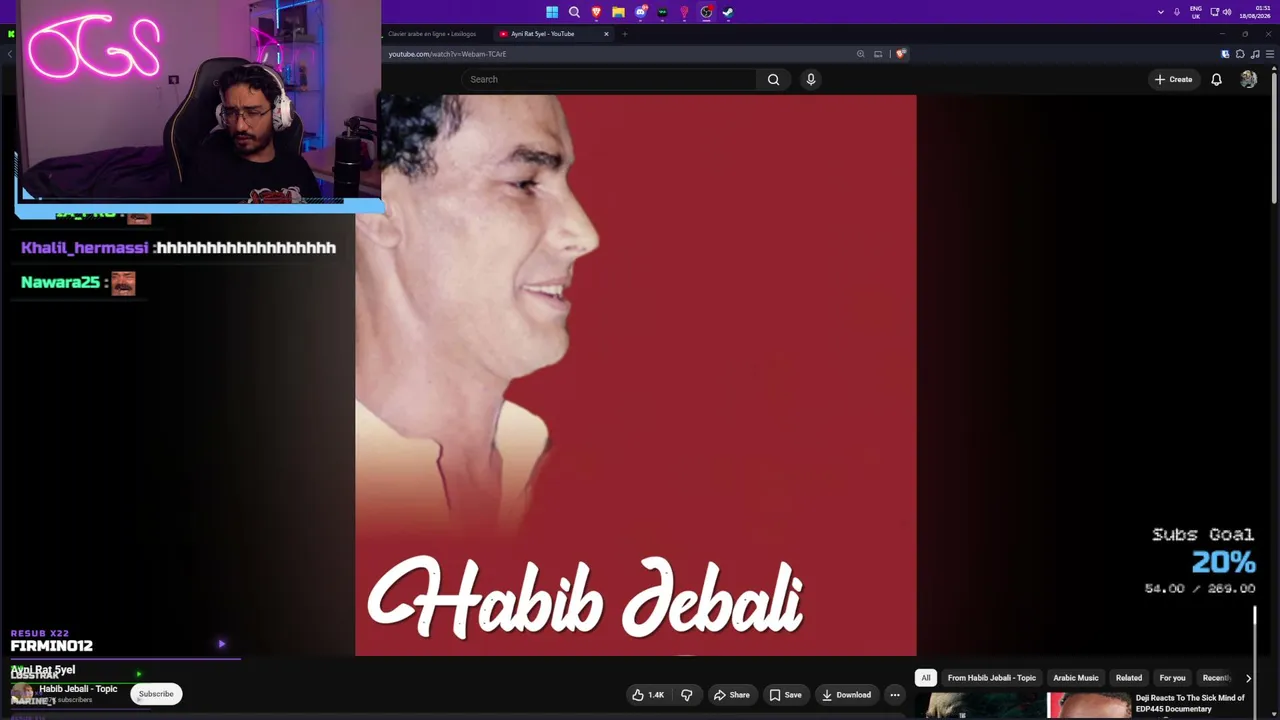Open the network status tray icon
Image resolution: width=1280 pixels, height=720 pixels.
[1214, 12]
